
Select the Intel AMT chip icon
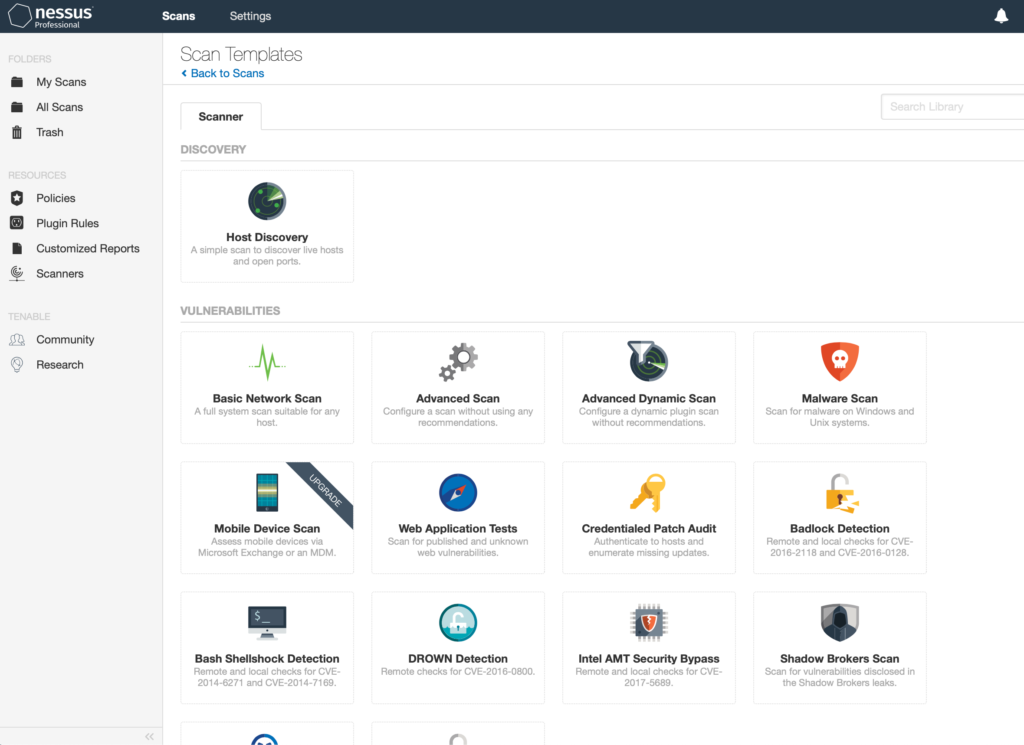pos(648,623)
